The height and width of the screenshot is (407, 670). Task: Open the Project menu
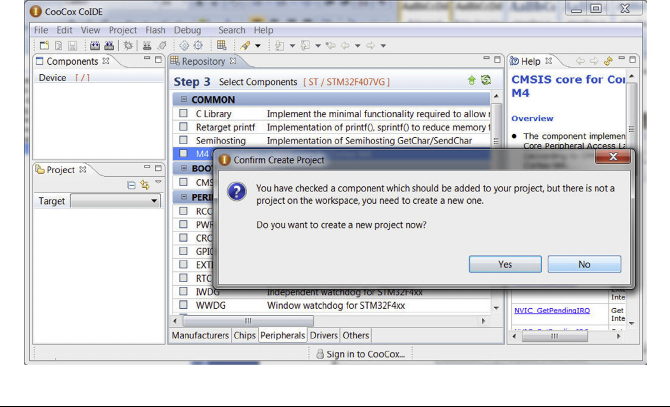coord(123,30)
